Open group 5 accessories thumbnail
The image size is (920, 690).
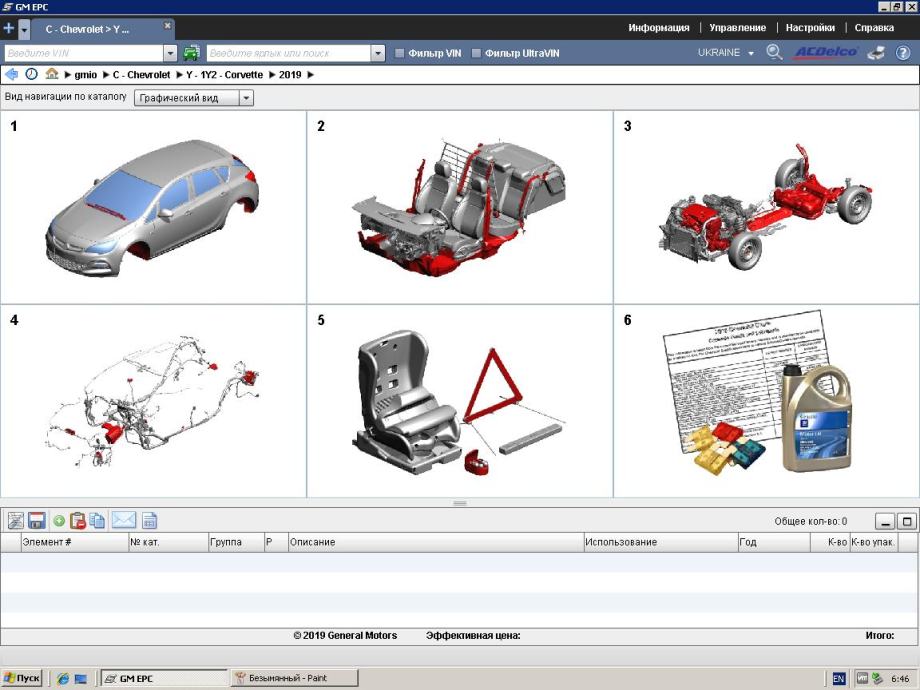click(460, 401)
